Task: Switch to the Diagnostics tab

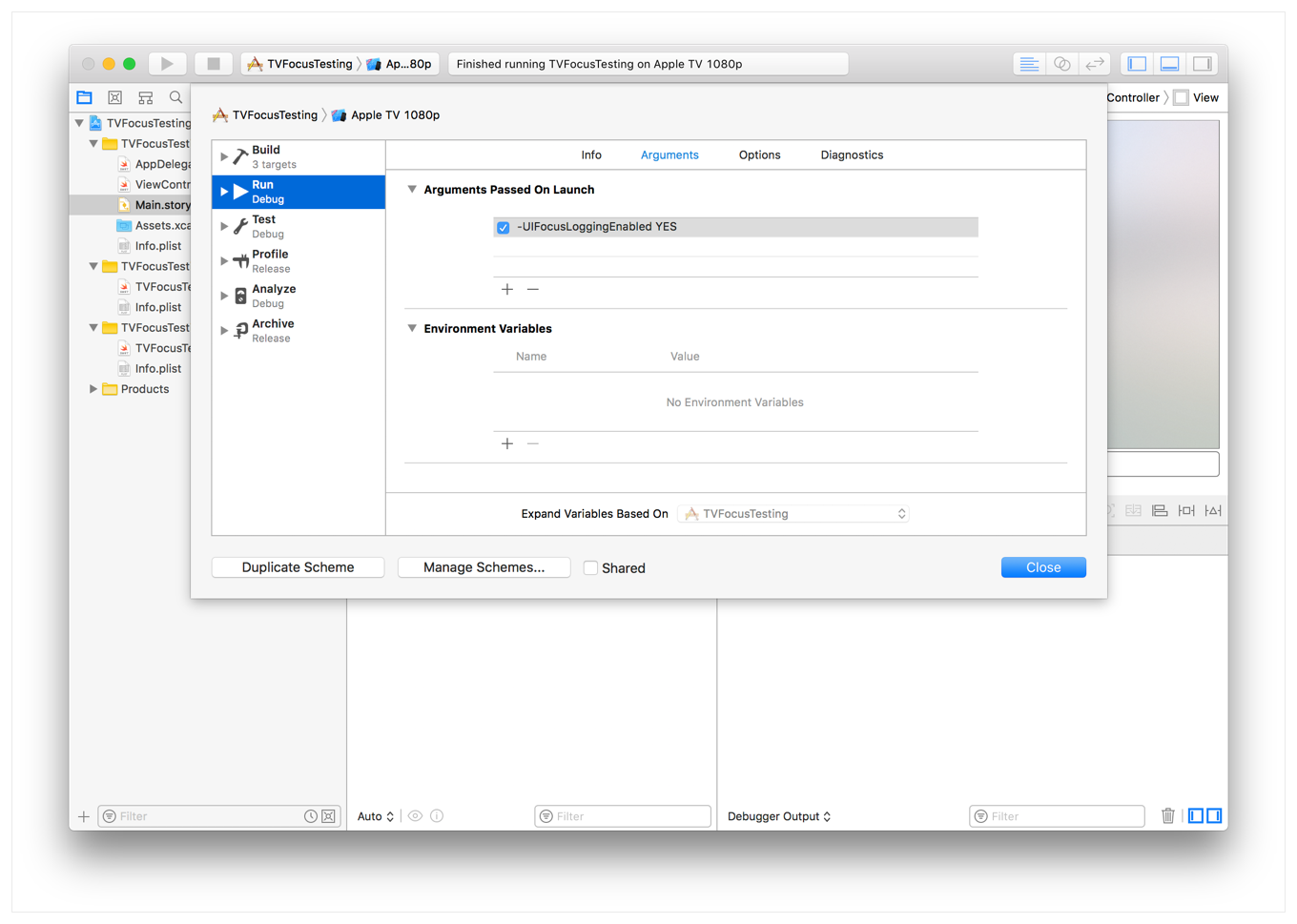Action: click(851, 155)
